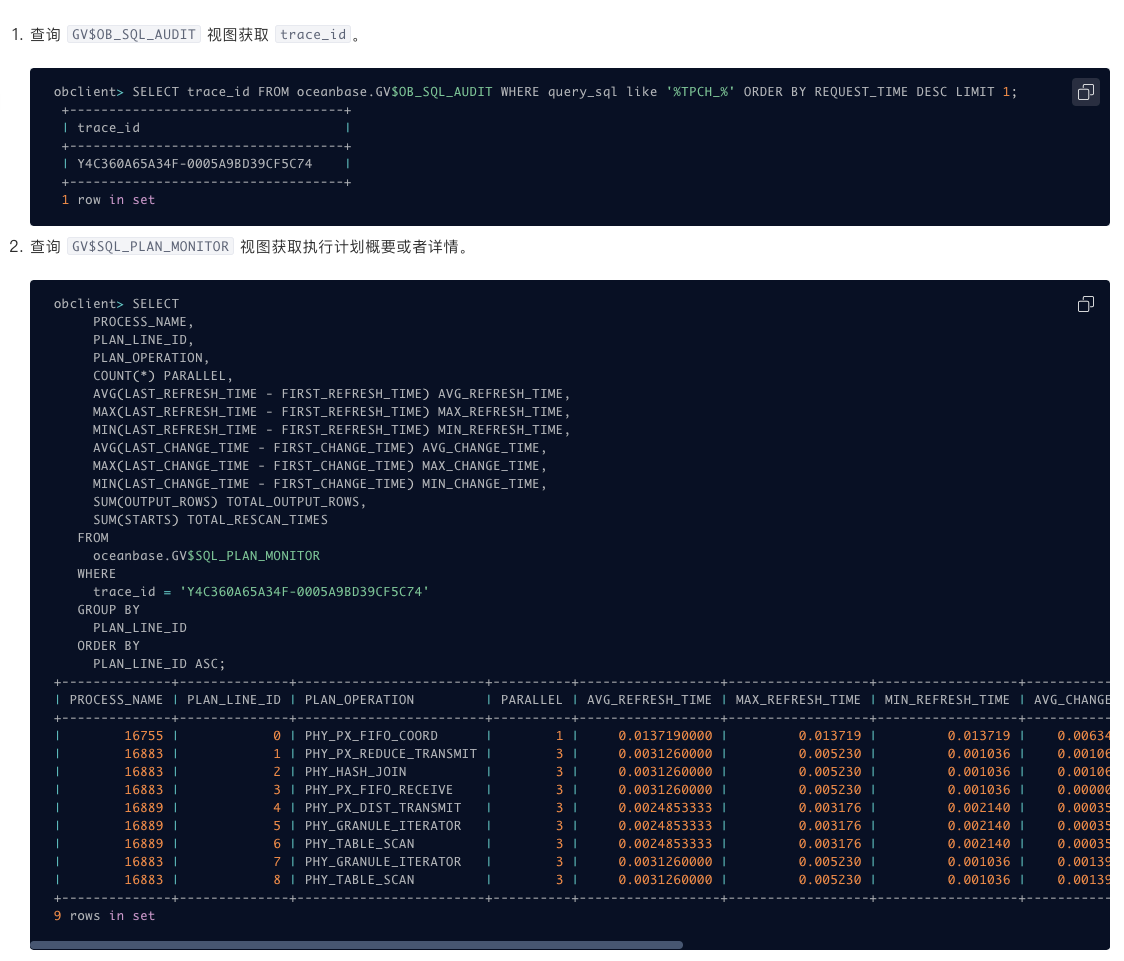Screen dimensions: 1124x961
Task: Click the 'SUM(STARTS) TOTAL_RESCAN_TIMES' line
Action: [210, 520]
